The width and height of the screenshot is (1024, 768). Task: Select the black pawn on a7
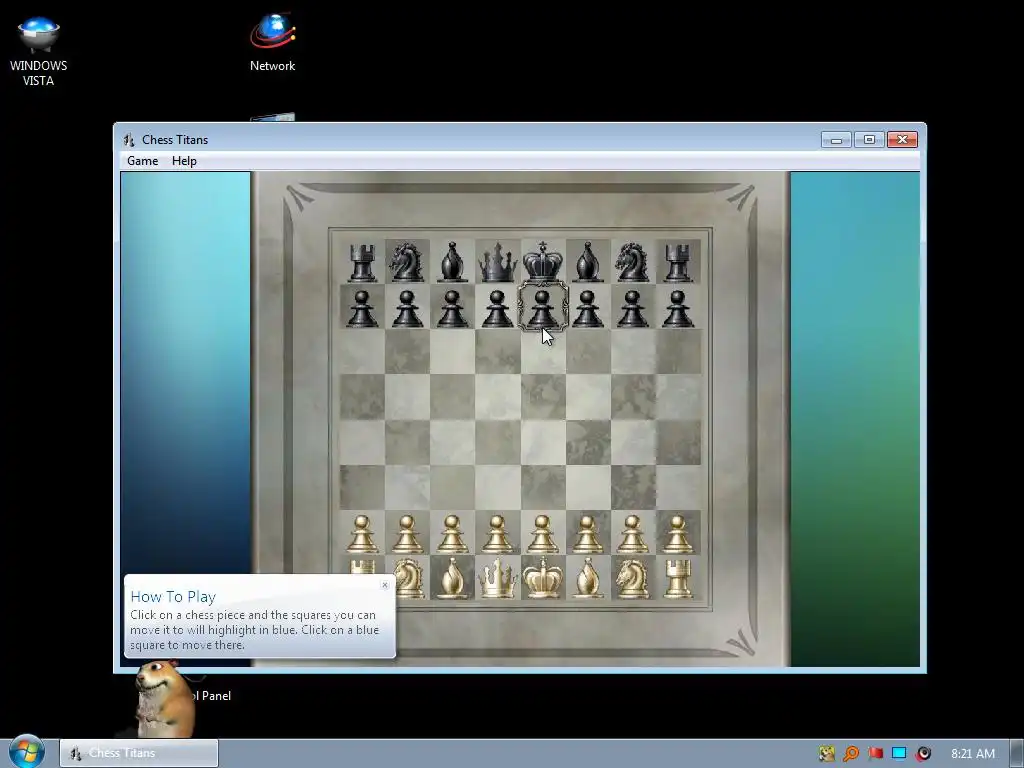[x=362, y=308]
